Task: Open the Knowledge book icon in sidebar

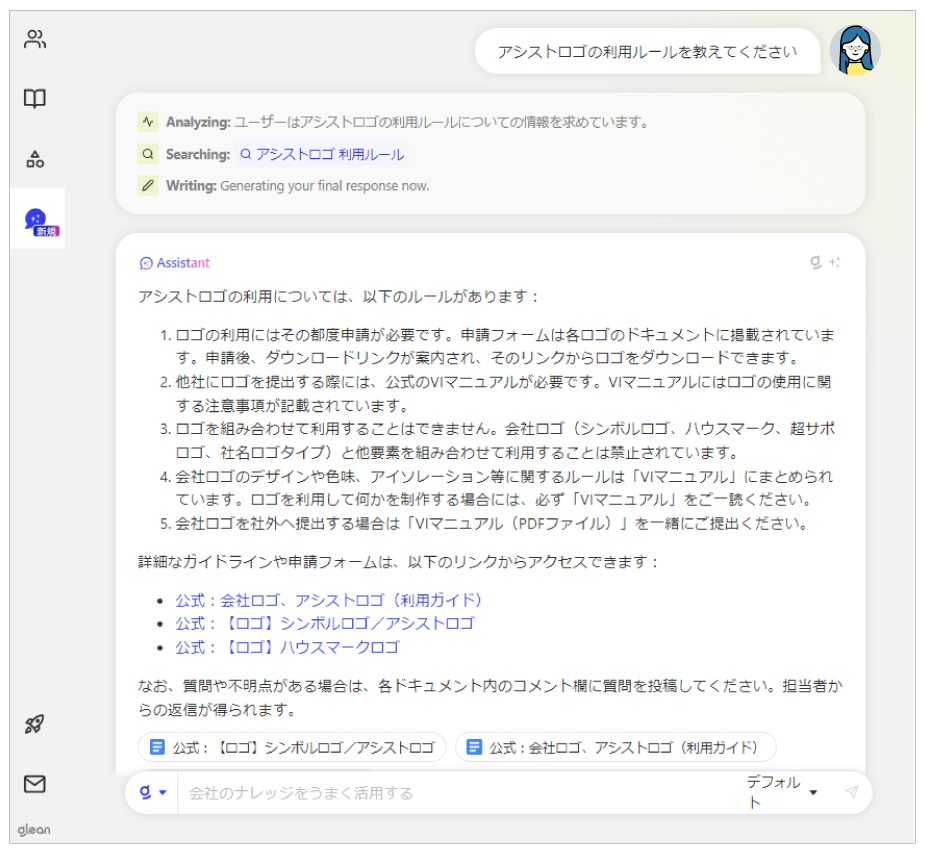Action: click(35, 98)
